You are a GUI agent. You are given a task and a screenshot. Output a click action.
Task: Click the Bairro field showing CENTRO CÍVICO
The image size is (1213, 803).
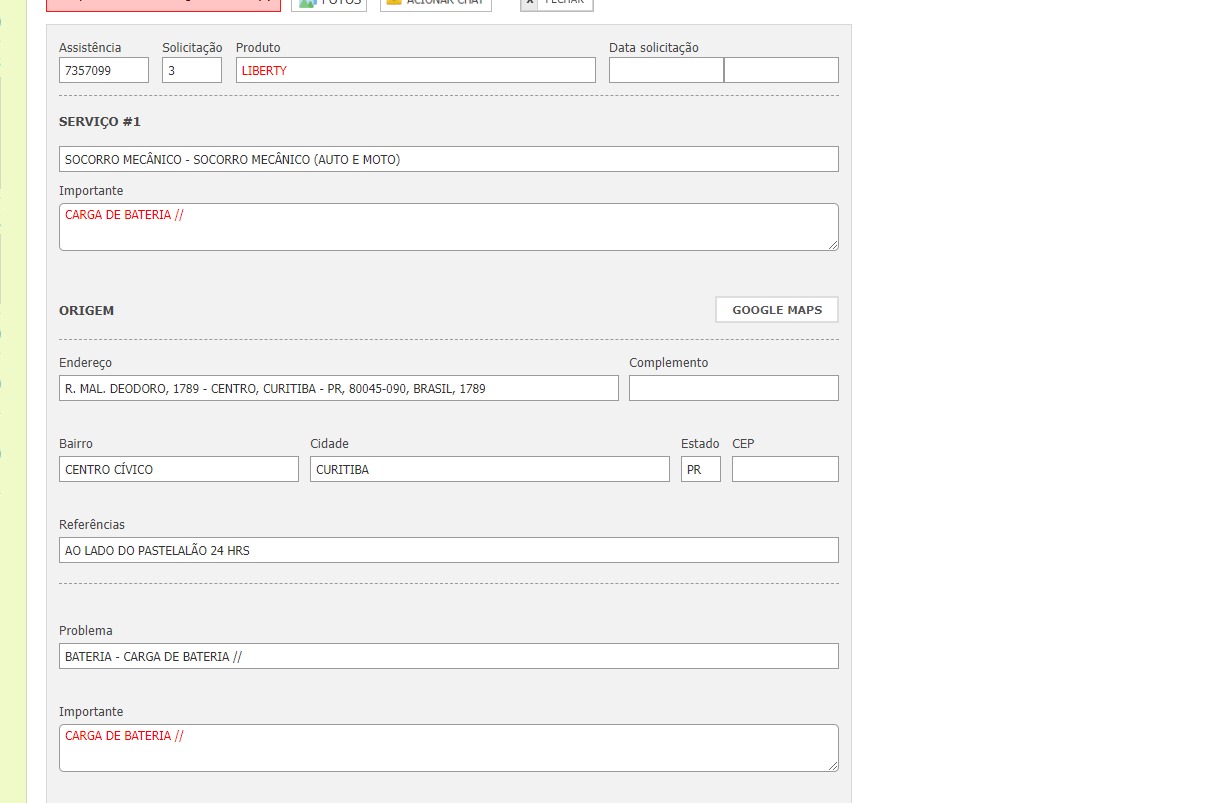179,469
